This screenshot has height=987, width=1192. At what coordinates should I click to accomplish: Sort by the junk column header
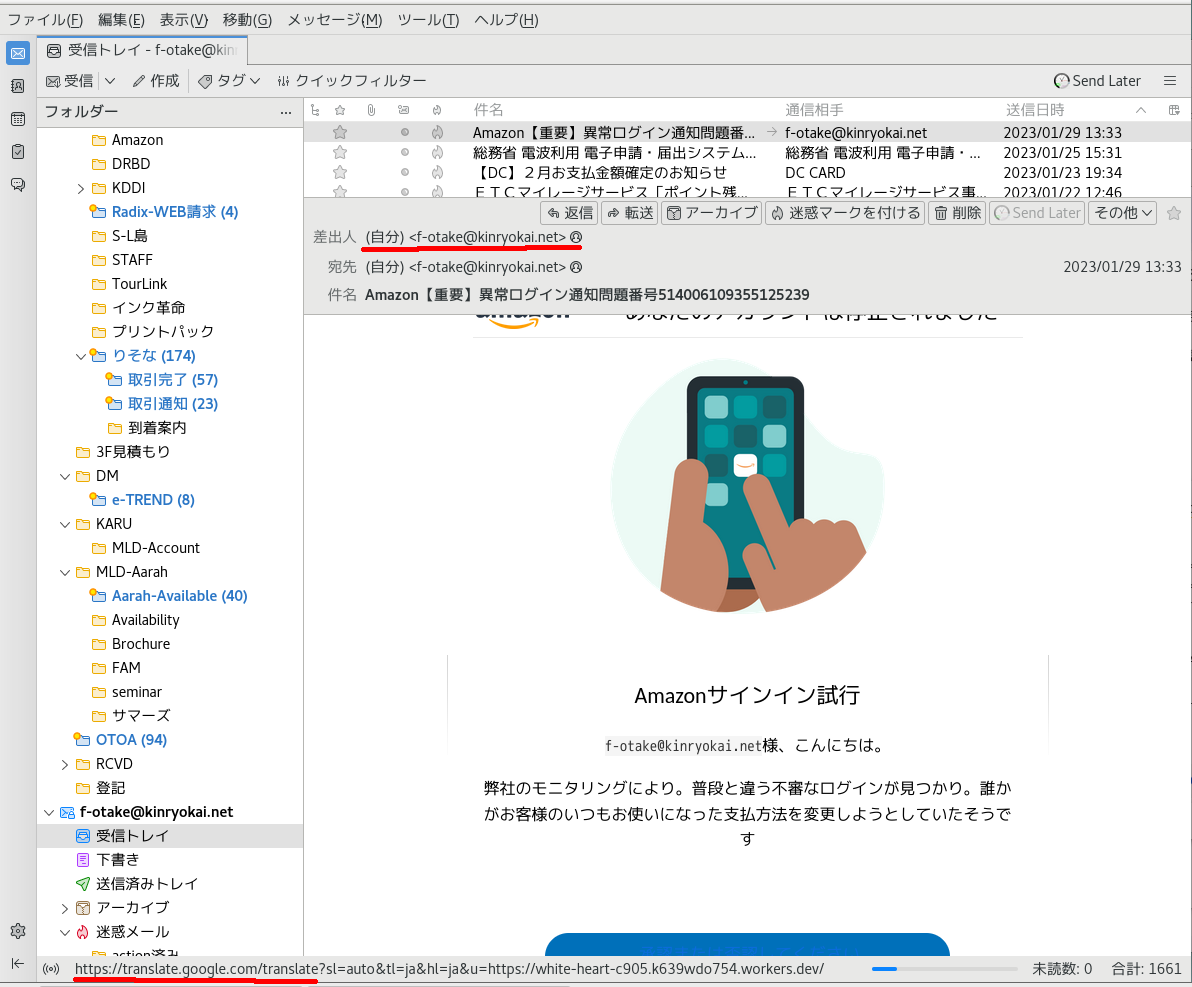(x=437, y=110)
